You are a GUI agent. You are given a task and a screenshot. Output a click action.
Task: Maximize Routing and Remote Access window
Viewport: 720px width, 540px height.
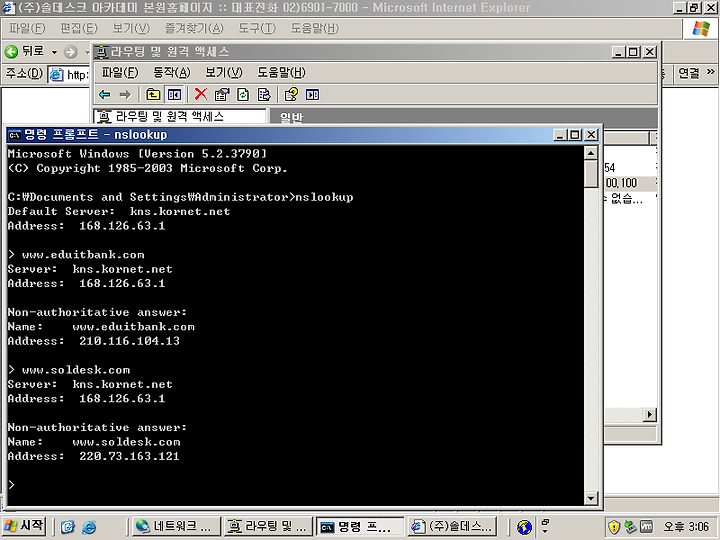pos(634,52)
